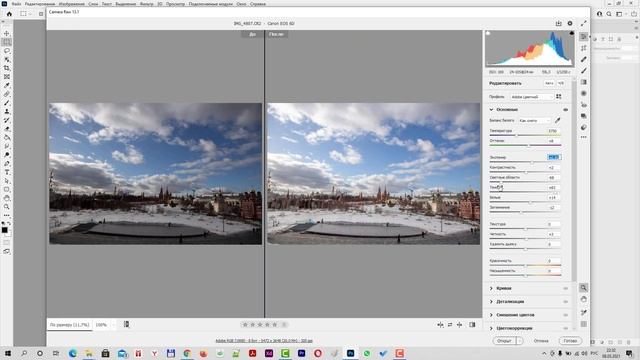640x360 pixels.
Task: Open the arrow dropdown next to Открыть
Action: click(520, 341)
